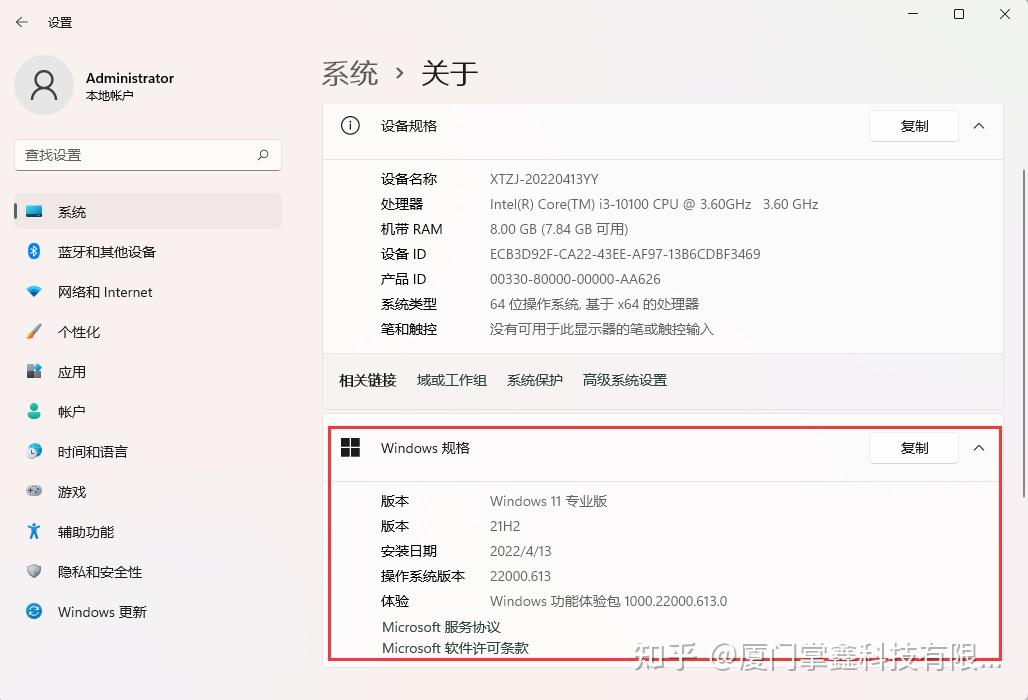This screenshot has width=1028, height=700.
Task: Select product ID 00330-80000-00000-AA626
Action: click(575, 279)
